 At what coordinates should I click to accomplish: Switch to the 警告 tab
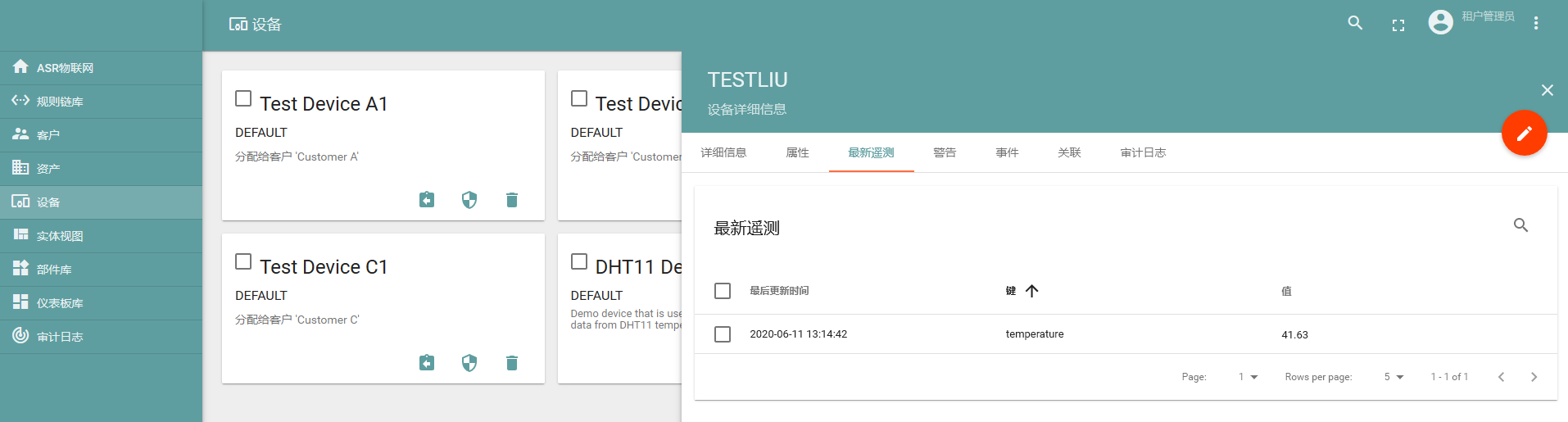pos(945,152)
